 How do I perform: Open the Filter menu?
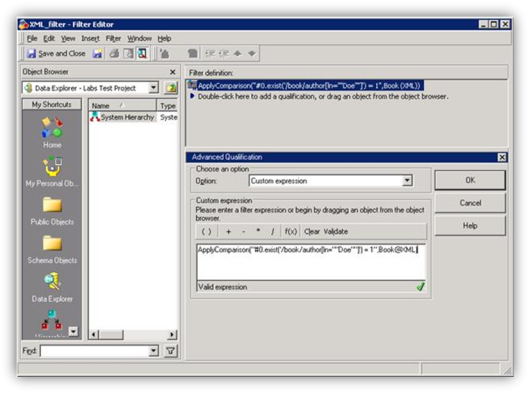[113, 38]
